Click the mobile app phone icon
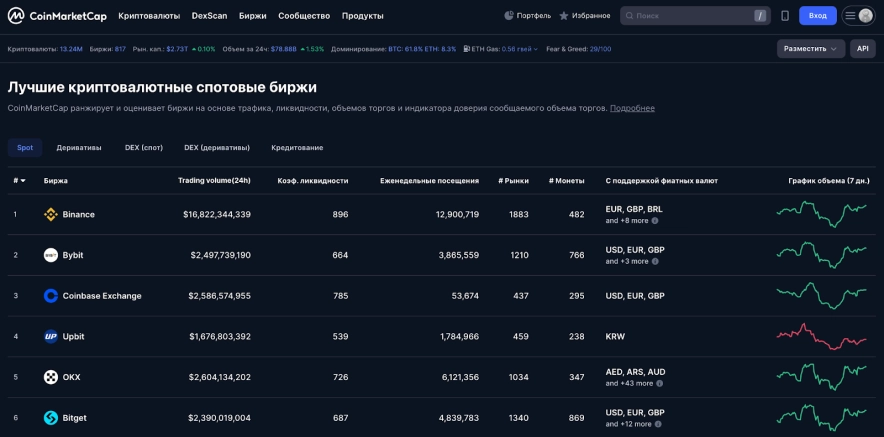Viewport: 884px width, 437px height. [x=785, y=16]
